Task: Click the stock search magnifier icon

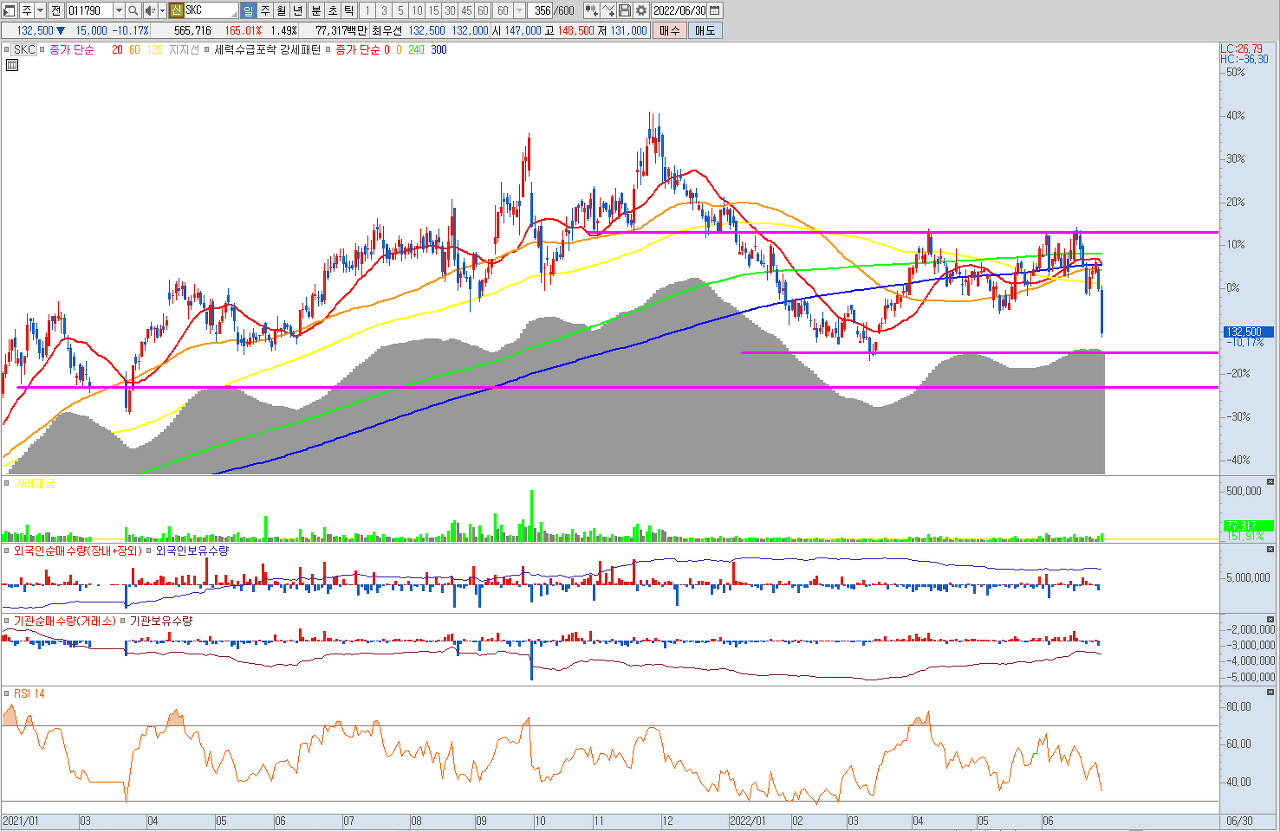Action: 133,11
